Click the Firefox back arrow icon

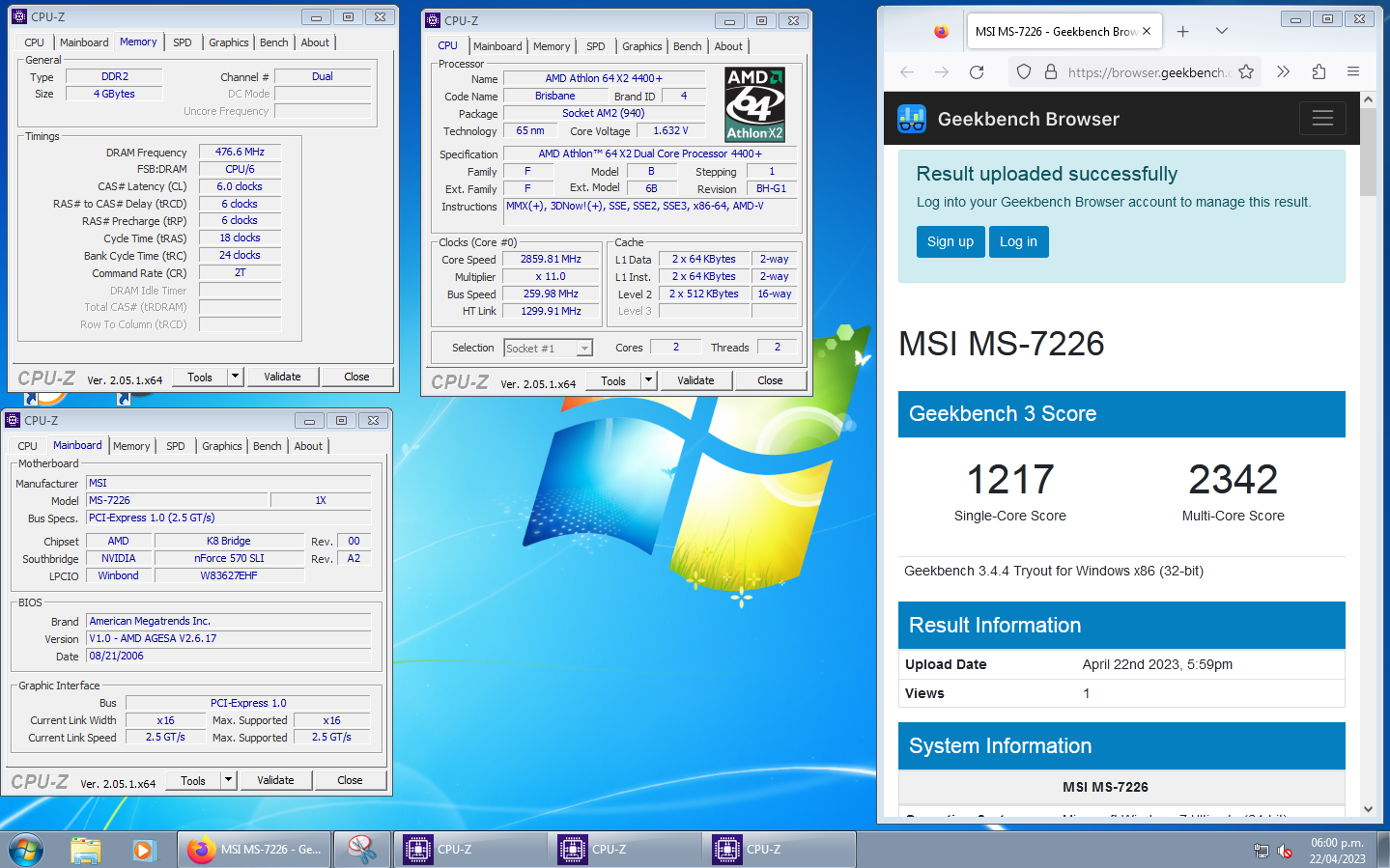click(x=906, y=71)
